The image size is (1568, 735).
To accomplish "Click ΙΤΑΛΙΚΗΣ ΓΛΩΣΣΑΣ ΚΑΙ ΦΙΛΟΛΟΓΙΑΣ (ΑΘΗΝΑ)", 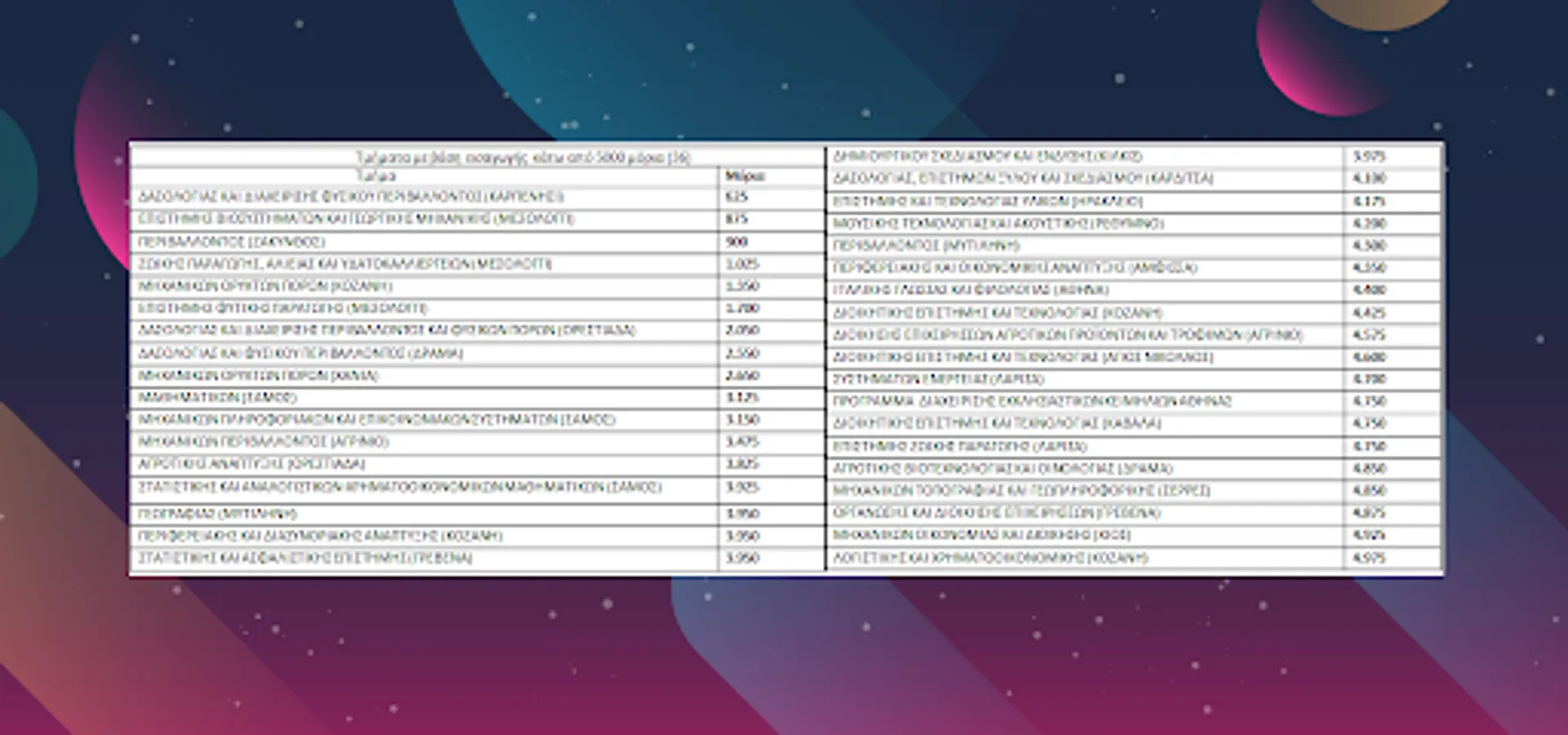I will 971,290.
